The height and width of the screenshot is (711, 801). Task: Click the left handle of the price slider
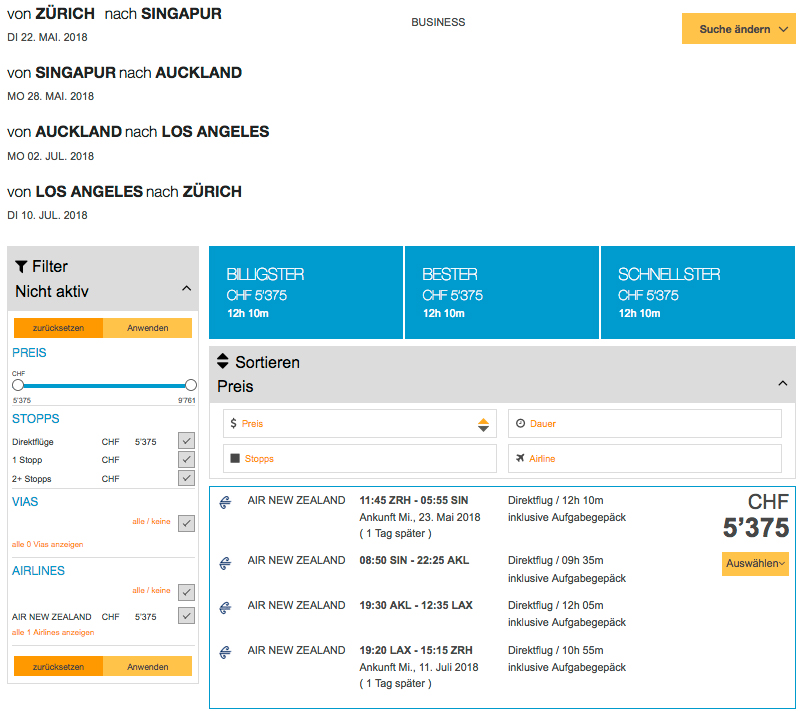pos(18,385)
